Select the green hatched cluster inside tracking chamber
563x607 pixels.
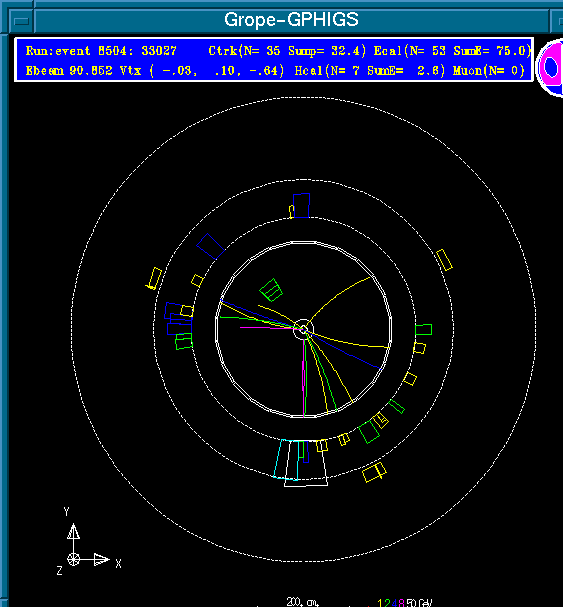click(x=271, y=290)
